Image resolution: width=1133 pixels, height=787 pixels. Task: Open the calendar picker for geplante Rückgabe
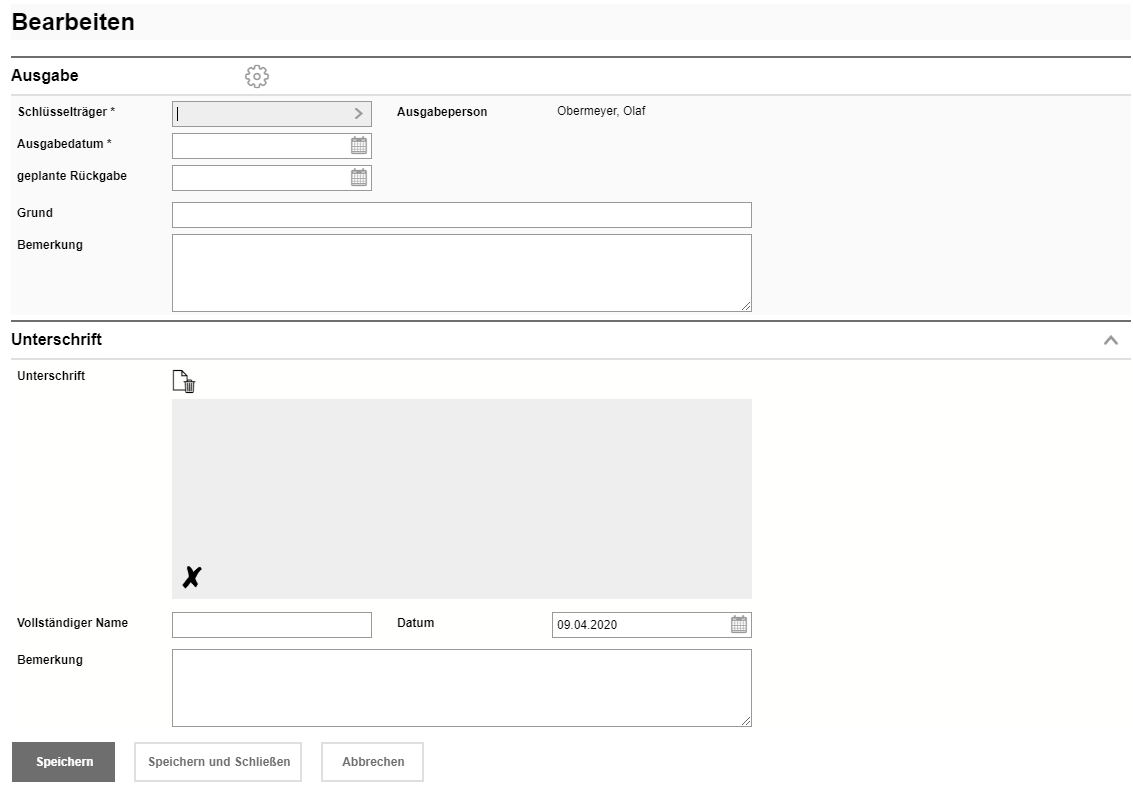(x=359, y=178)
